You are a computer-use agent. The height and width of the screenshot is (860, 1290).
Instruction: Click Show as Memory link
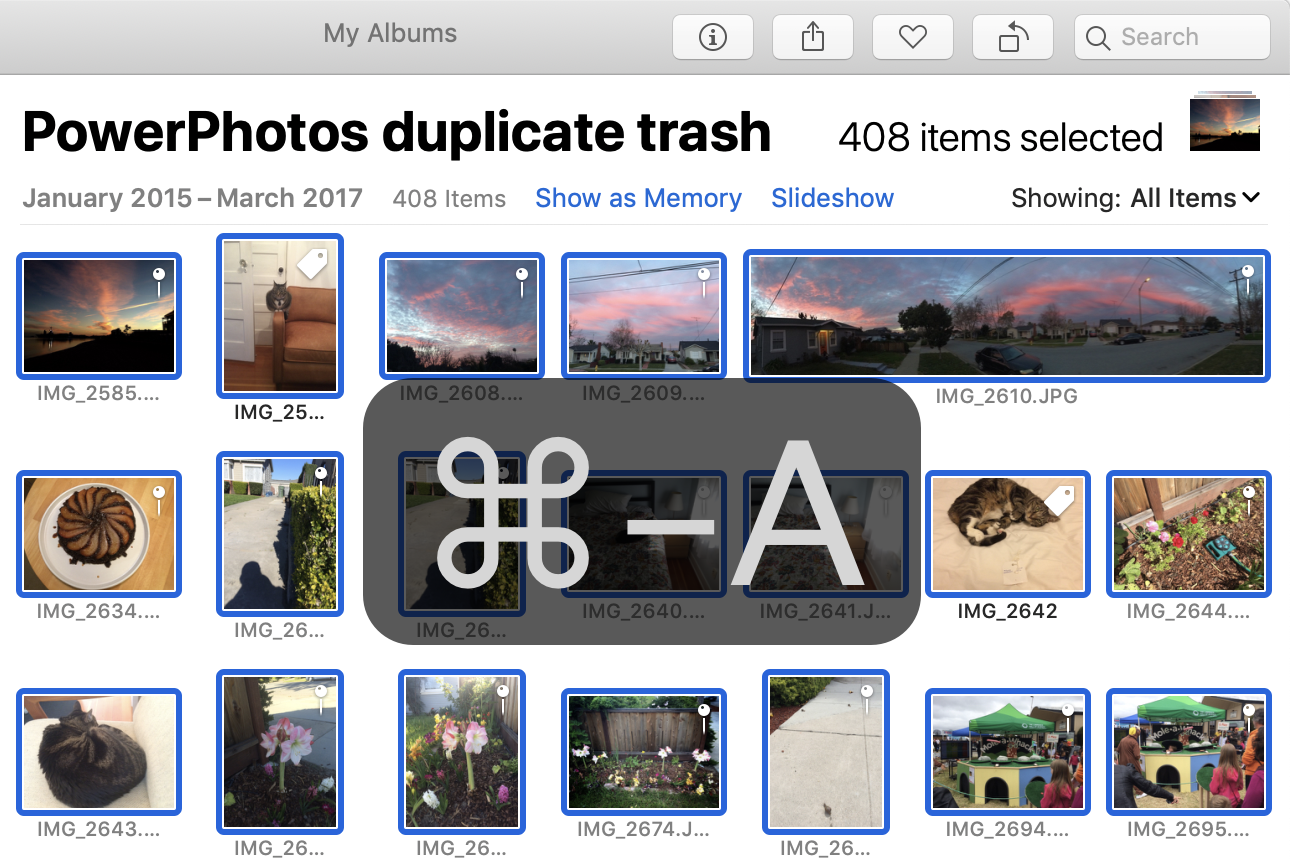tap(638, 198)
